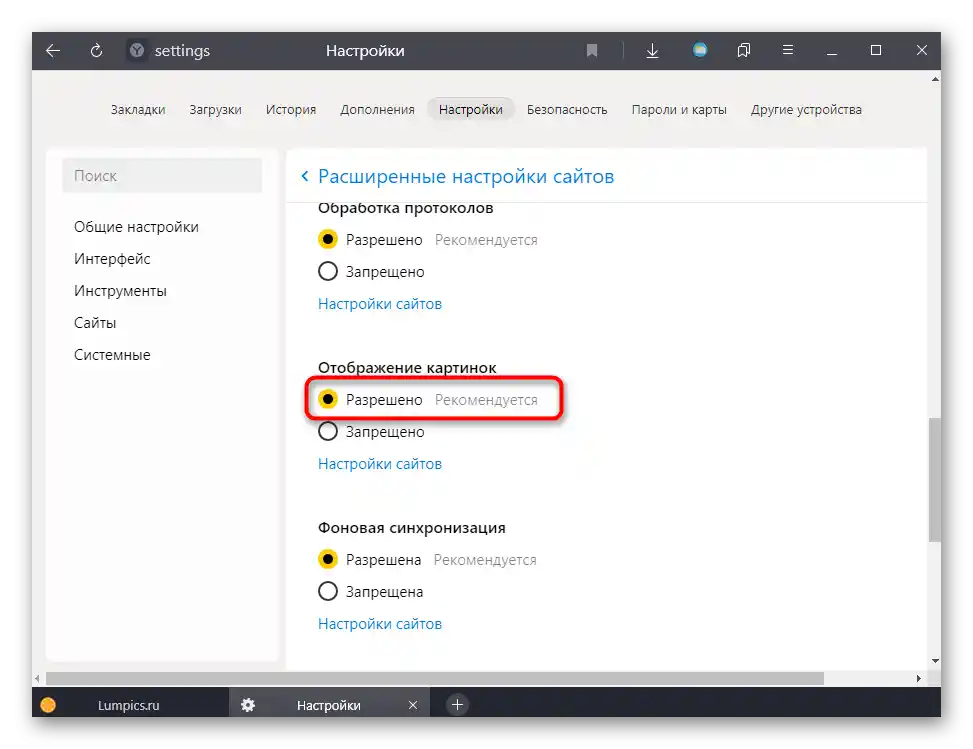Image resolution: width=973 pixels, height=749 pixels.
Task: Maximize the browser window
Action: point(876,50)
